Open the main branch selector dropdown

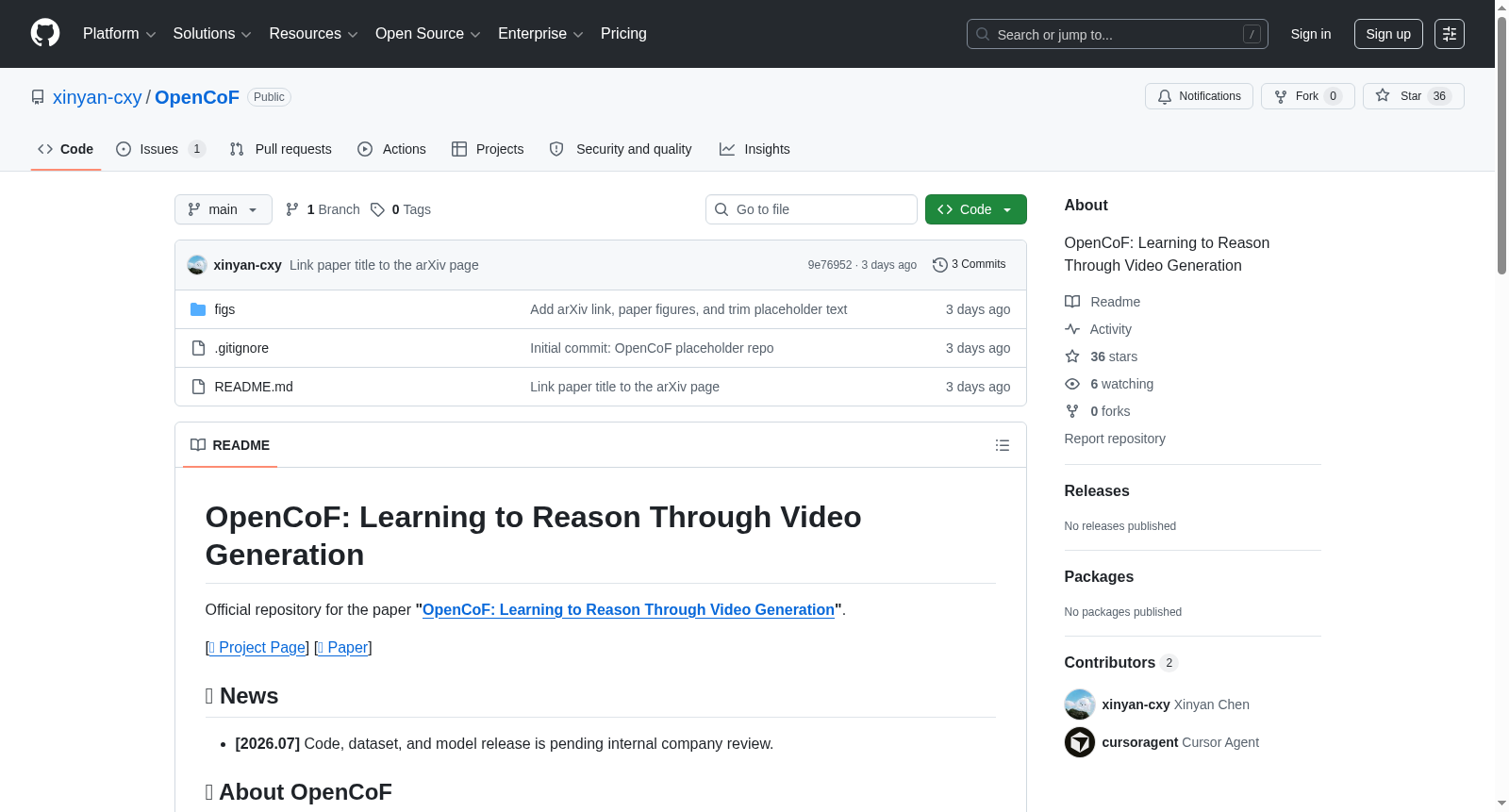(x=224, y=209)
